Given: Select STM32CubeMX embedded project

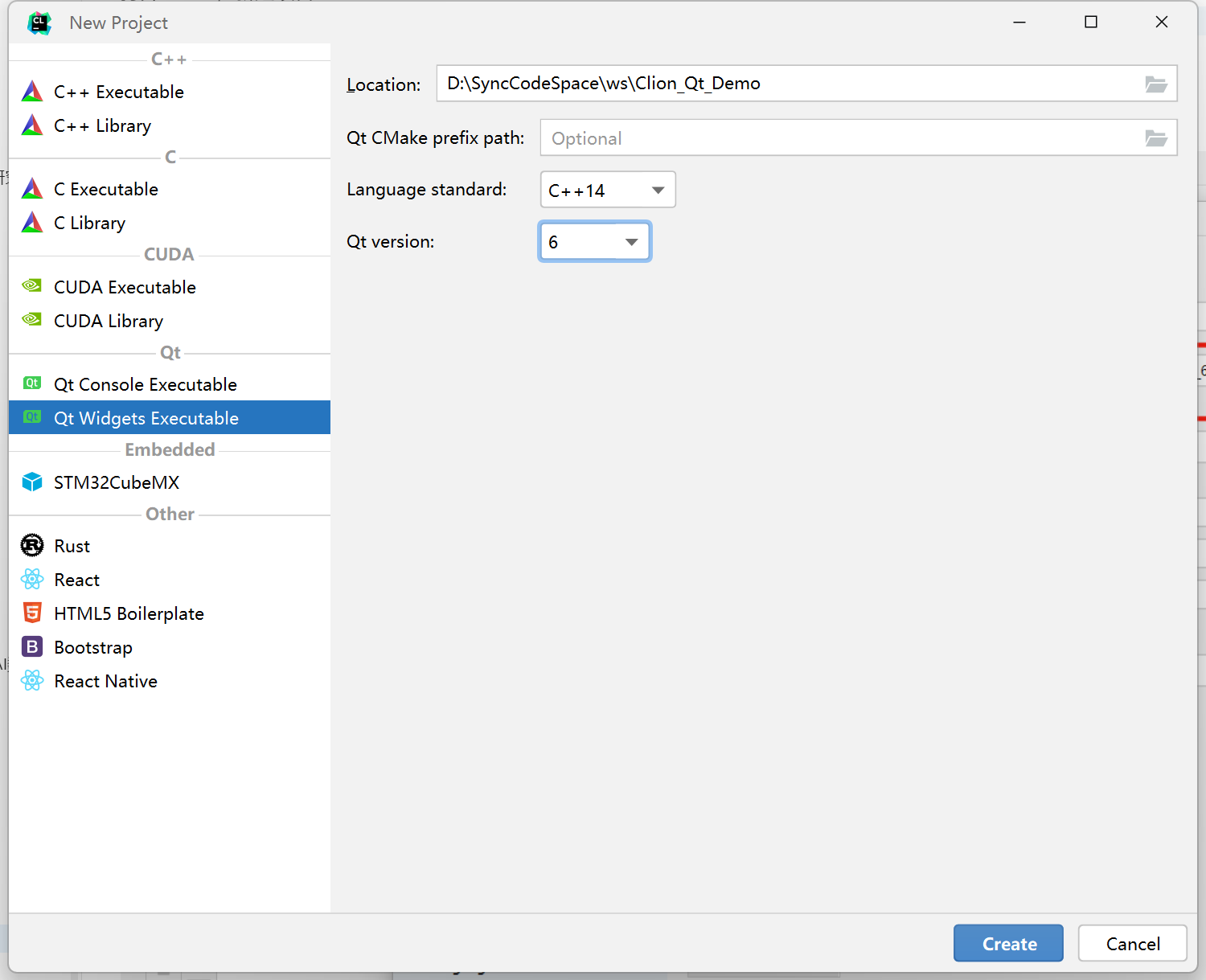Looking at the screenshot, I should pyautogui.click(x=170, y=482).
